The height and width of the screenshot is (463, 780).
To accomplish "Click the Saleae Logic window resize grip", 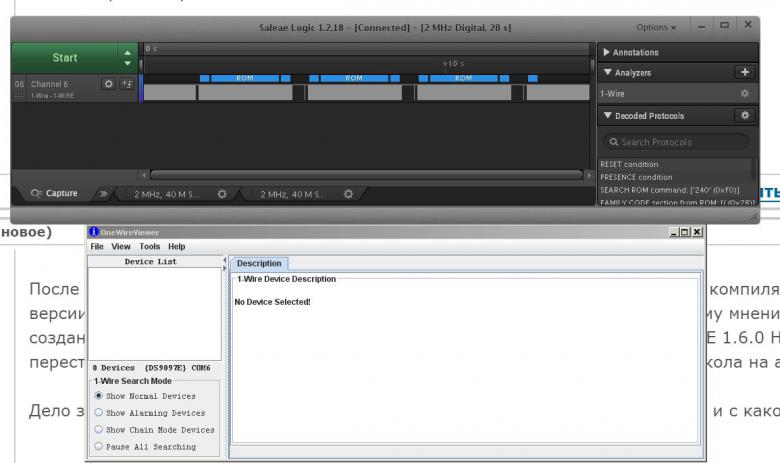I will coord(754,217).
